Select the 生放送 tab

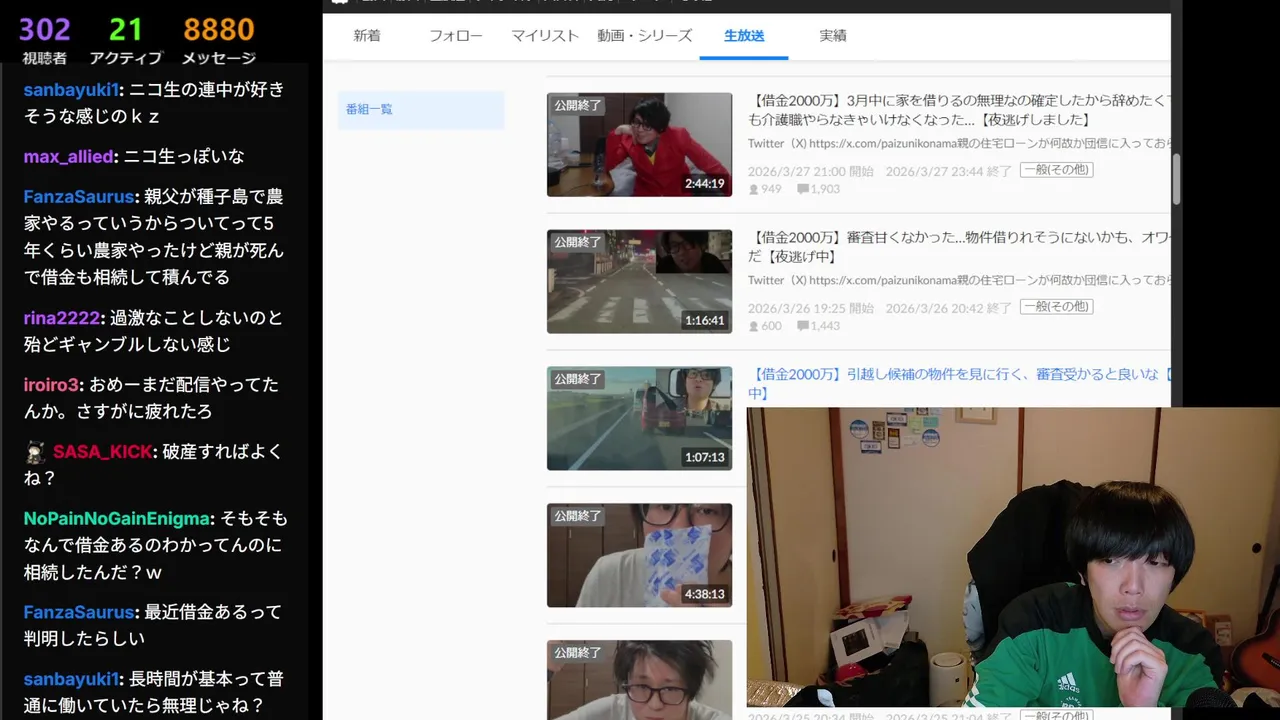(x=744, y=36)
